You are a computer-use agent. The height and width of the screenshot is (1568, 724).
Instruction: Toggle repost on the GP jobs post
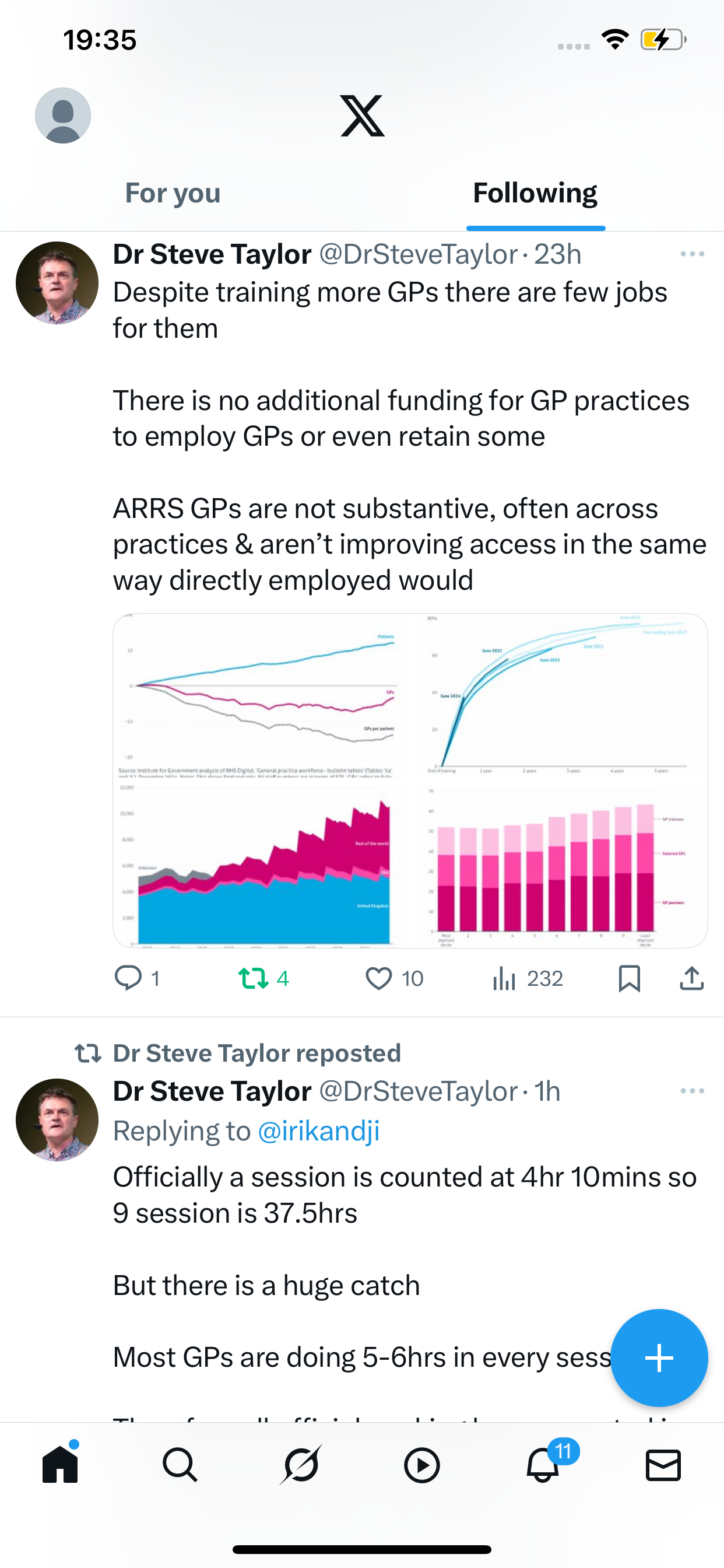click(254, 978)
